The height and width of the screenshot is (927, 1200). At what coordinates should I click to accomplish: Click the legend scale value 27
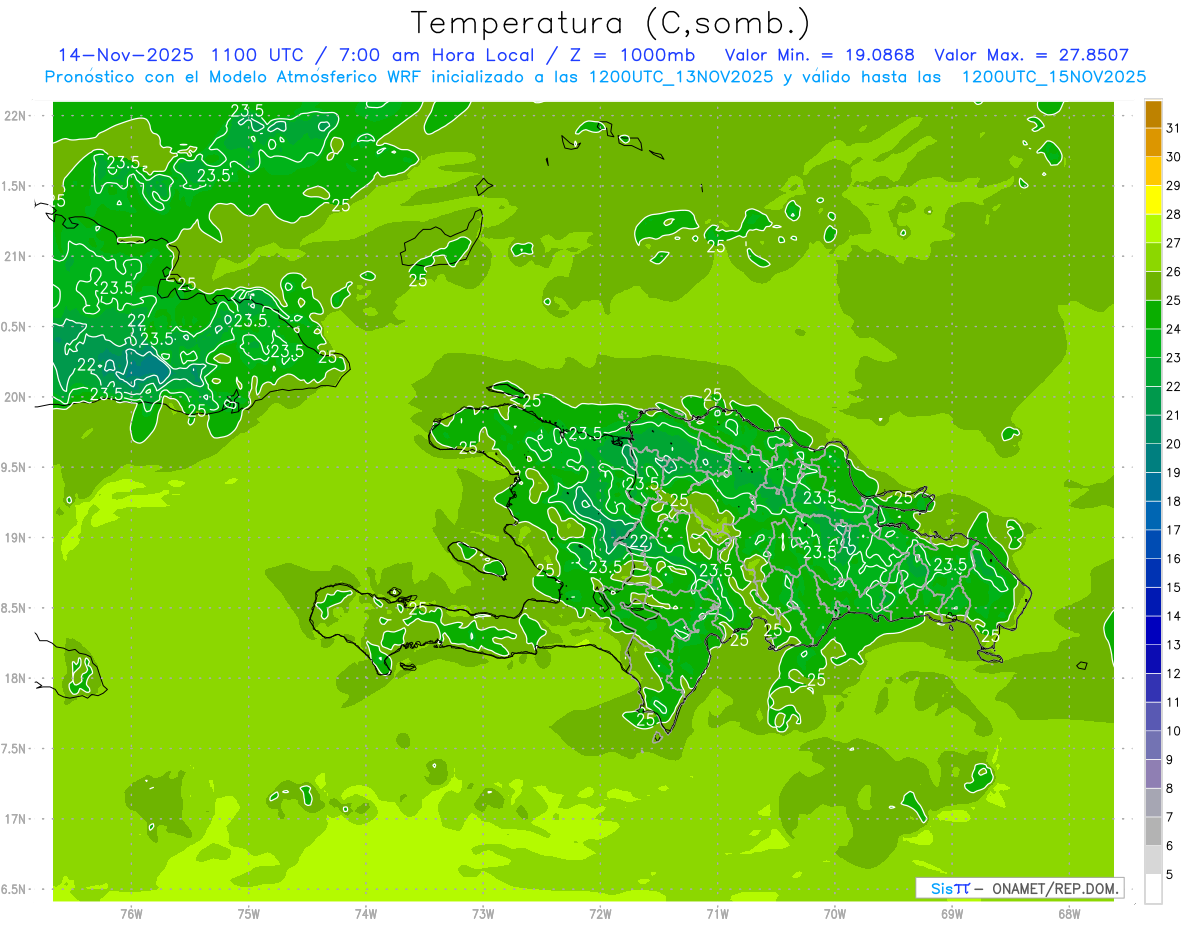click(x=1173, y=243)
